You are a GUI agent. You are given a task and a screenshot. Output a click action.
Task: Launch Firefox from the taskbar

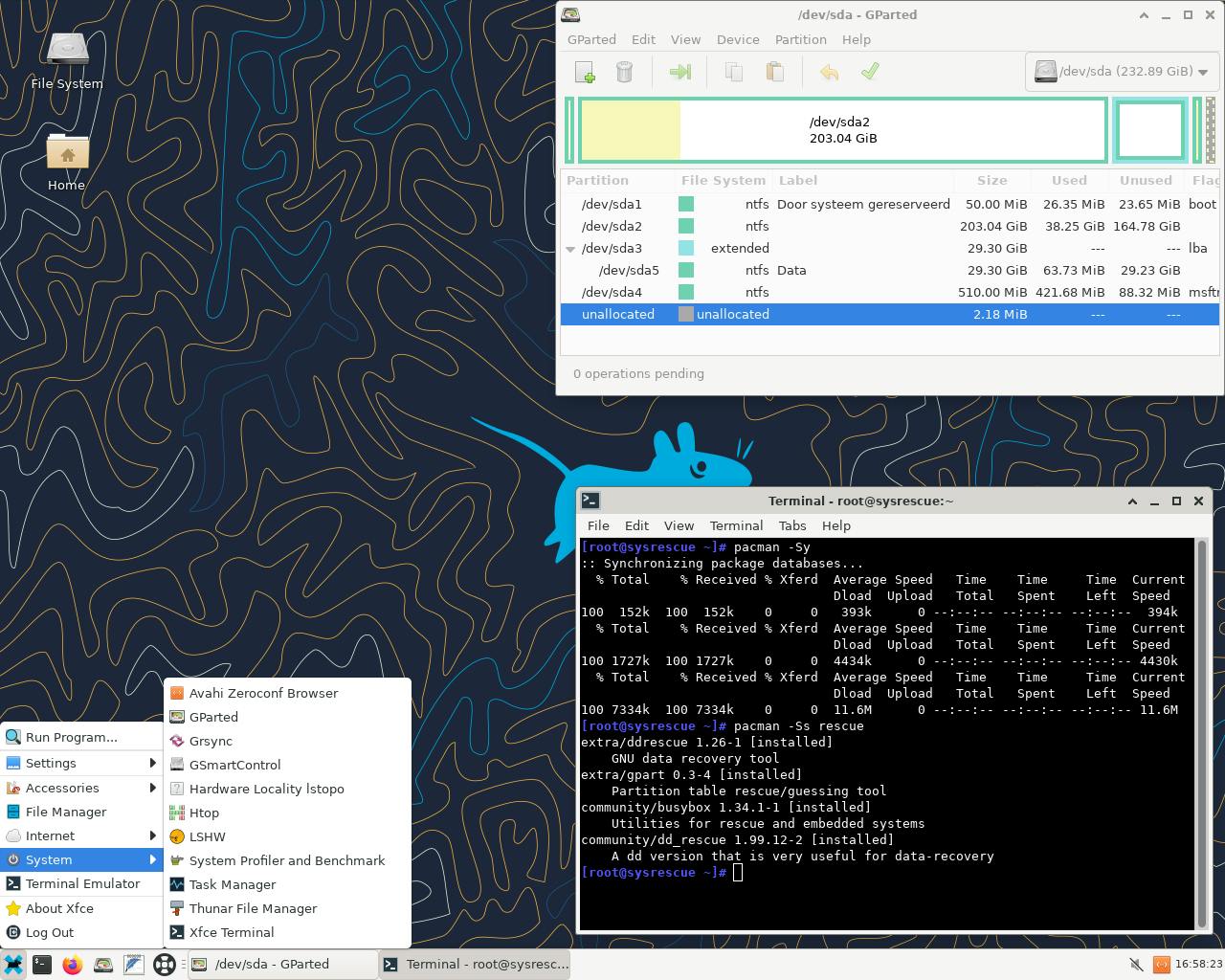tap(72, 965)
